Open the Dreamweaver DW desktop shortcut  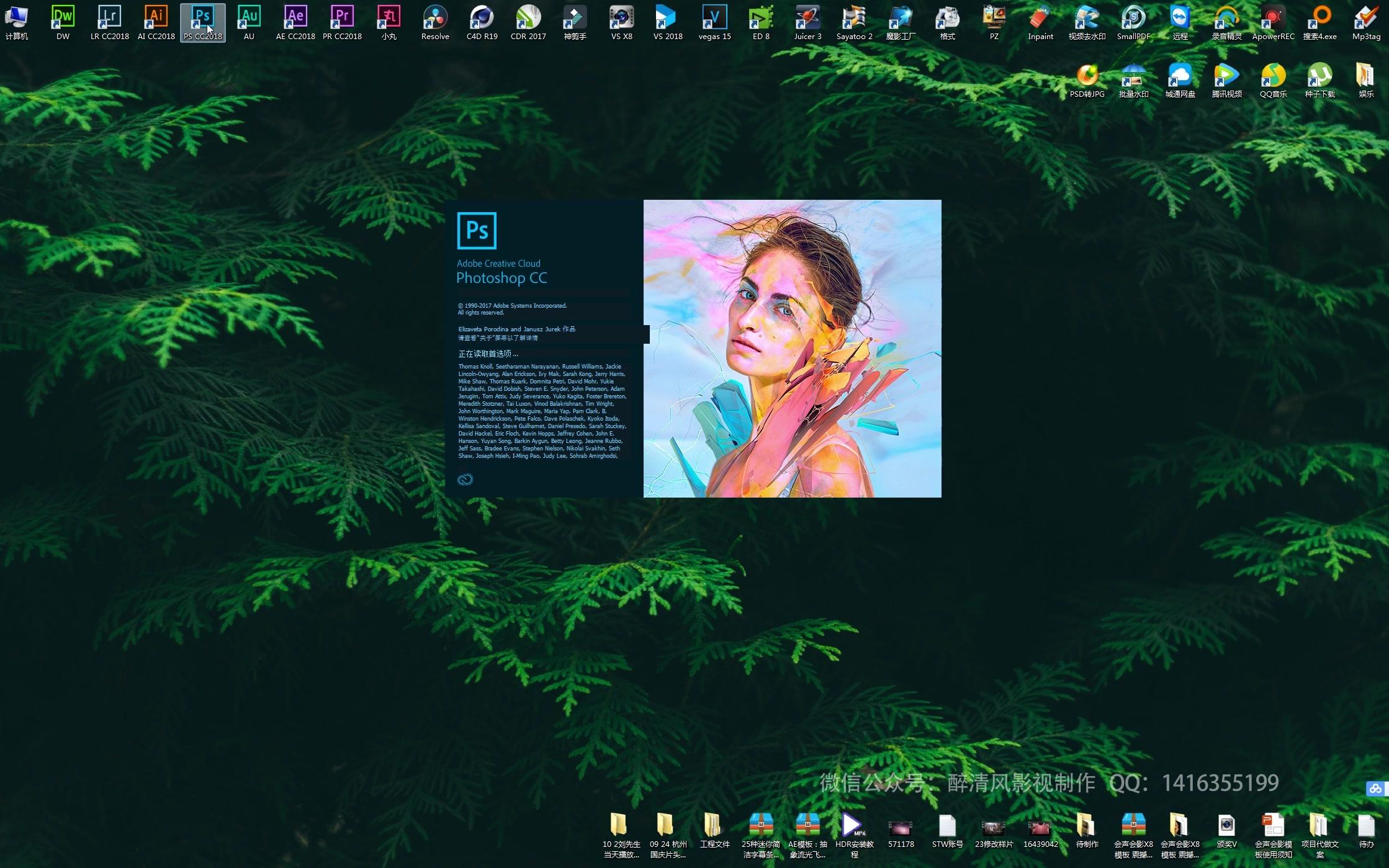pyautogui.click(x=63, y=19)
